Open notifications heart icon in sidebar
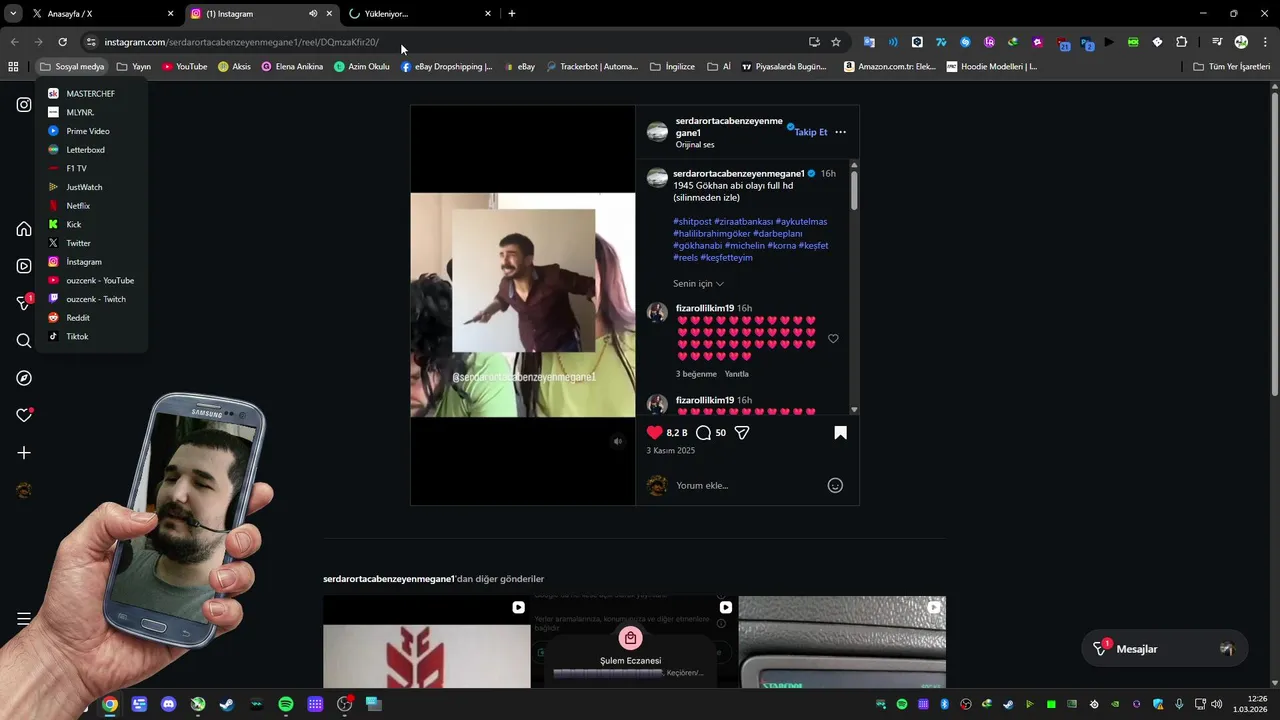 tap(24, 415)
